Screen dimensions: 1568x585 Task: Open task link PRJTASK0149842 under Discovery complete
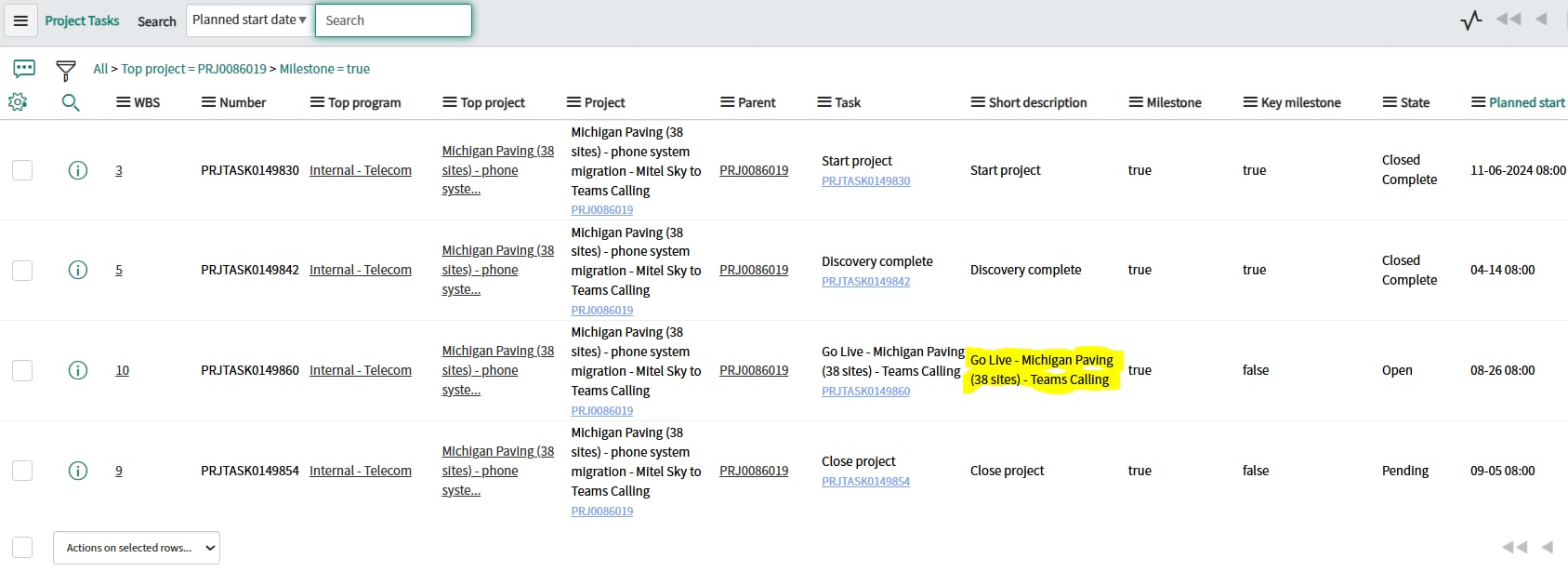click(866, 281)
